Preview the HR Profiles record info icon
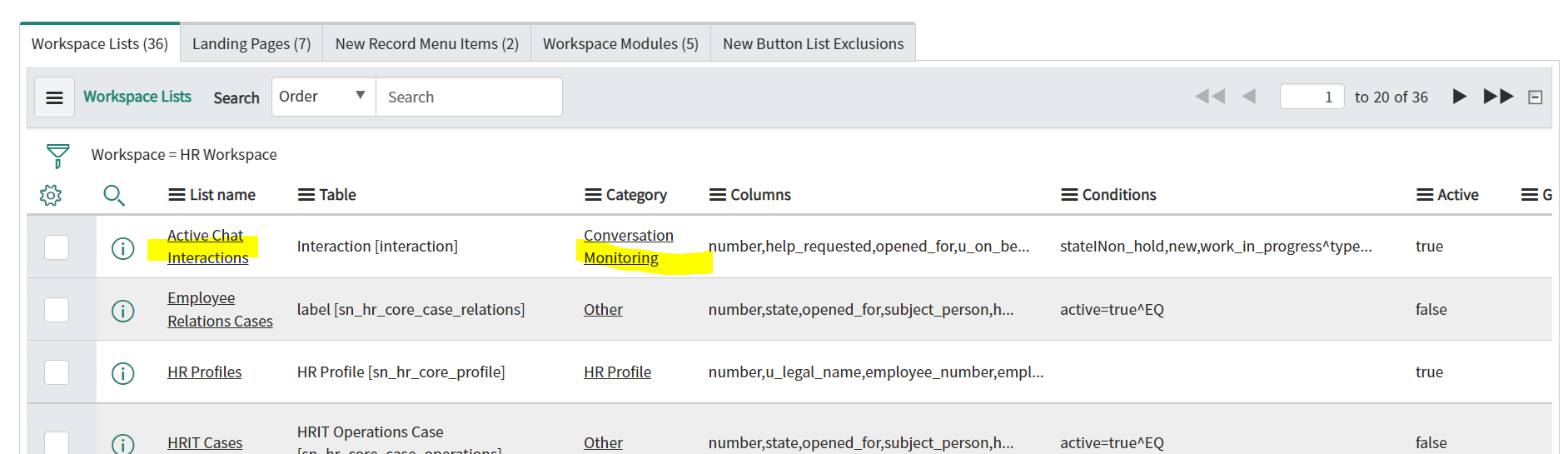Screen dimensions: 1568x454 [123, 373]
